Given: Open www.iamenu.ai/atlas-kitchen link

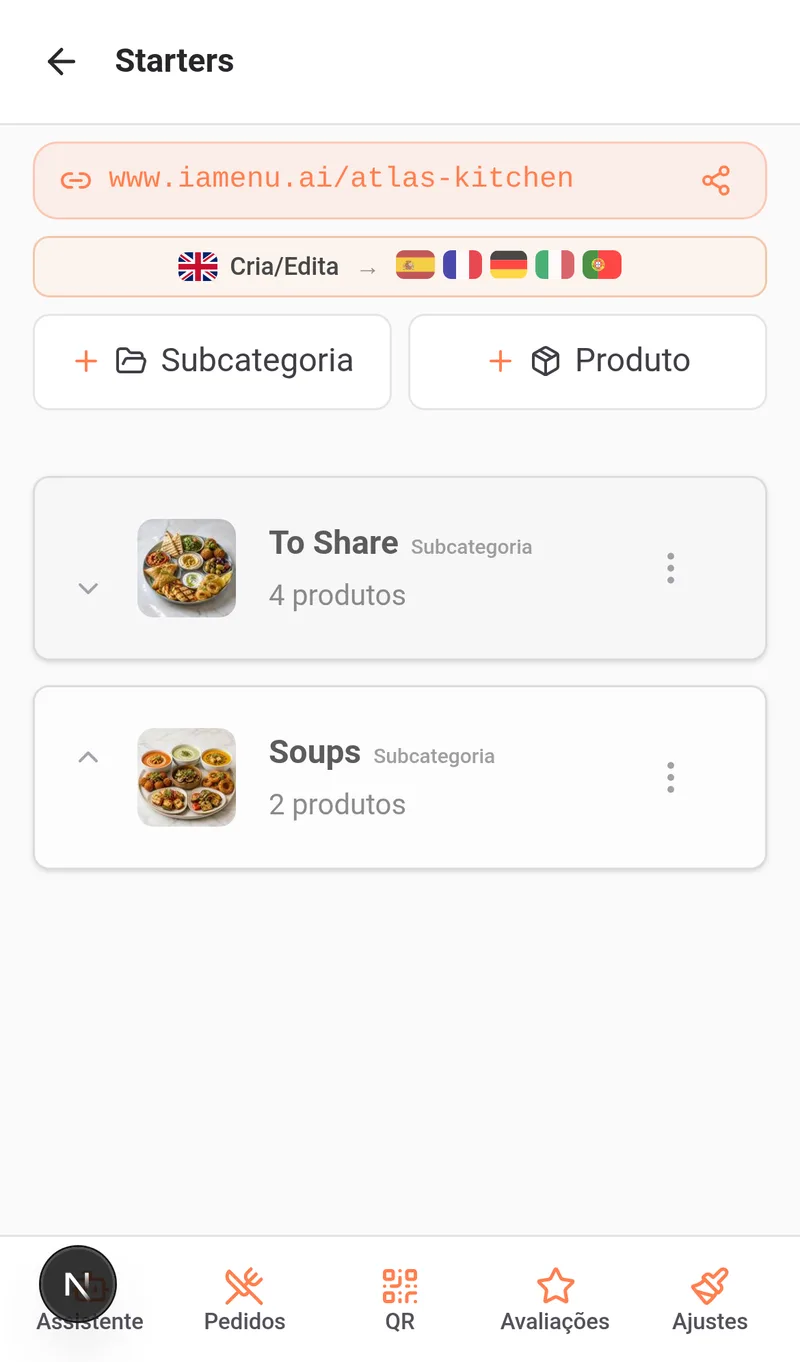Looking at the screenshot, I should tap(341, 179).
